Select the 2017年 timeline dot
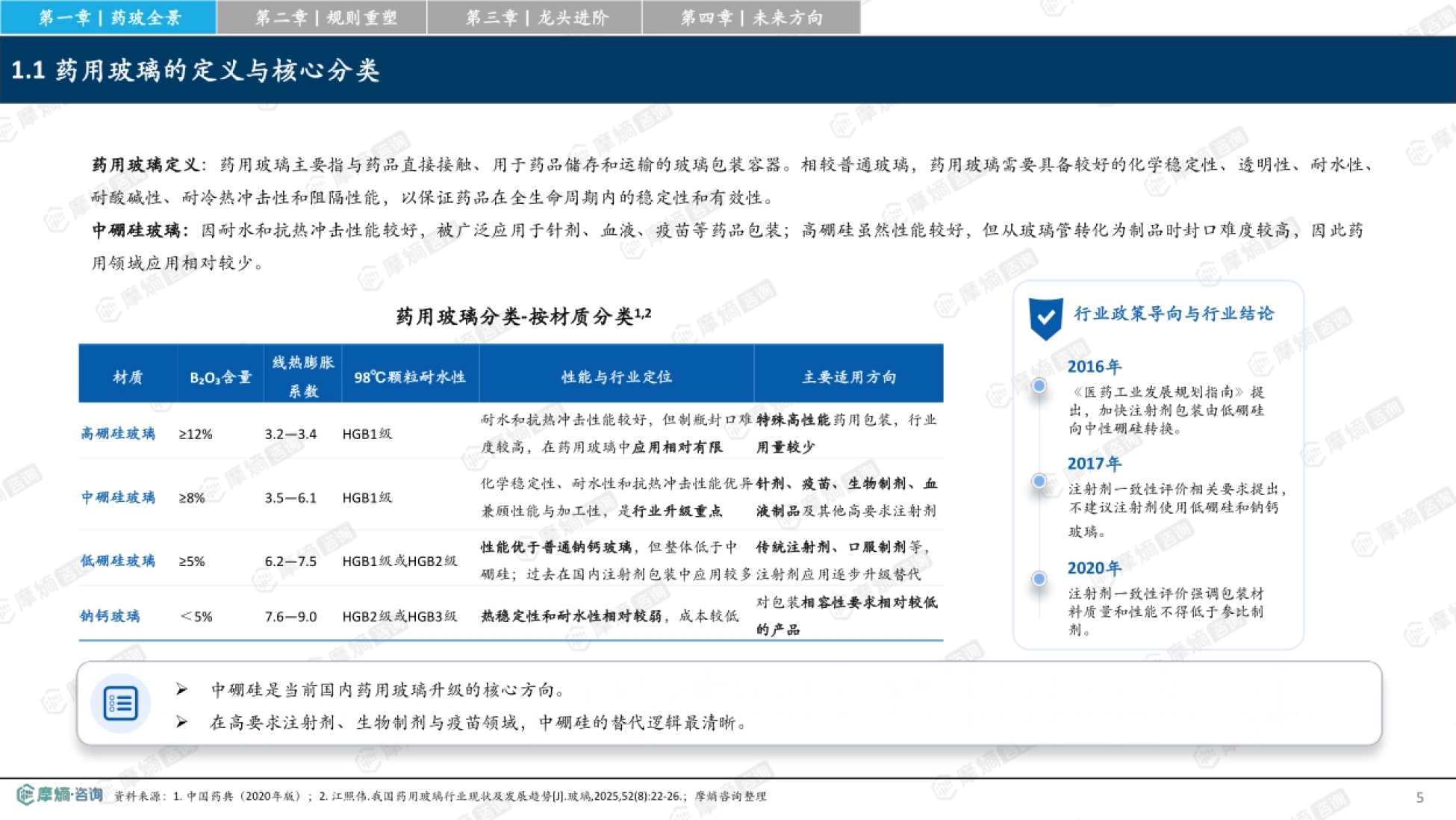The width and height of the screenshot is (1456, 820). 1039,481
